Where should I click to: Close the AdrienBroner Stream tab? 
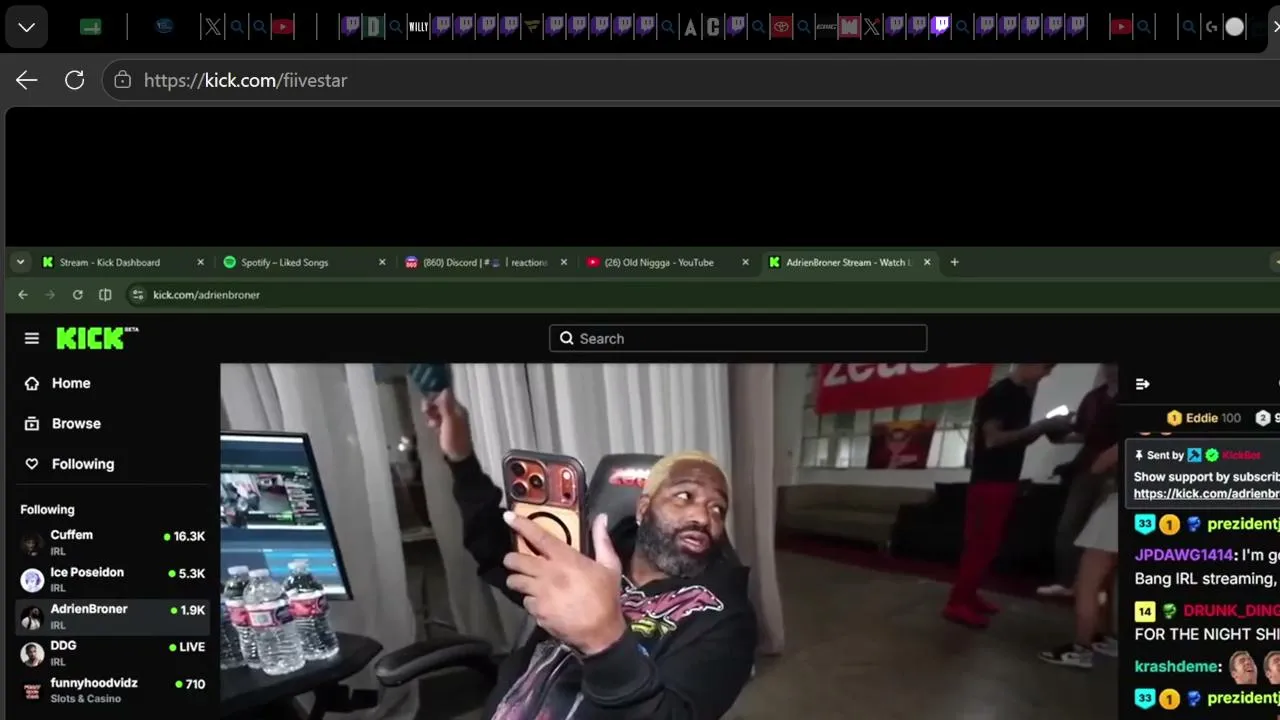[927, 262]
